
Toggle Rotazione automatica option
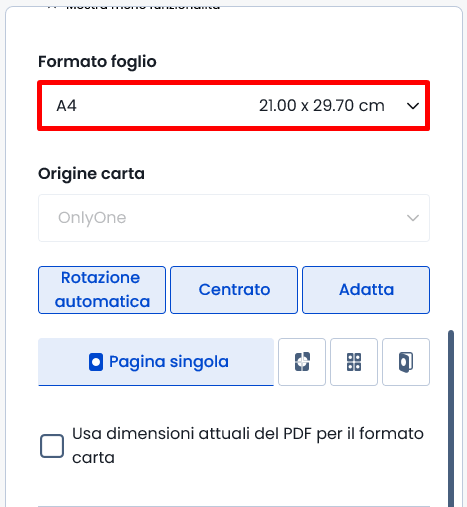pyautogui.click(x=102, y=290)
